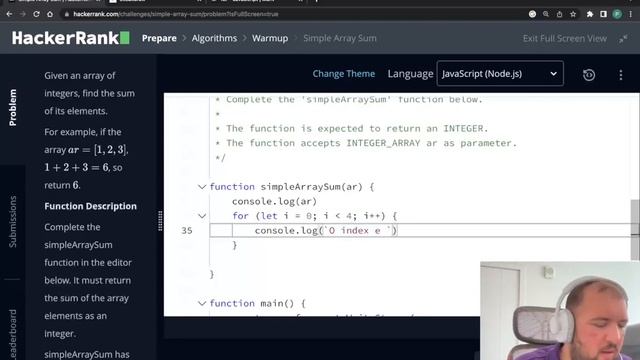The image size is (640, 360).
Task: Switch to the Problem side tab
Action: pos(13,107)
